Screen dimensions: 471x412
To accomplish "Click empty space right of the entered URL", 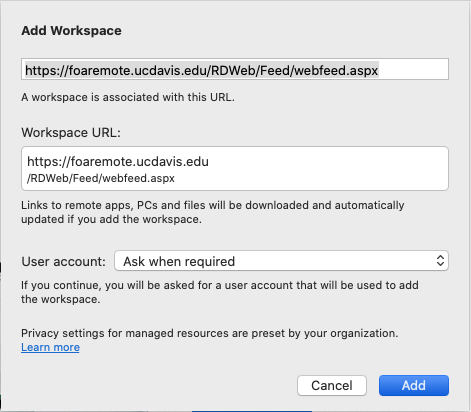I will click(x=413, y=69).
